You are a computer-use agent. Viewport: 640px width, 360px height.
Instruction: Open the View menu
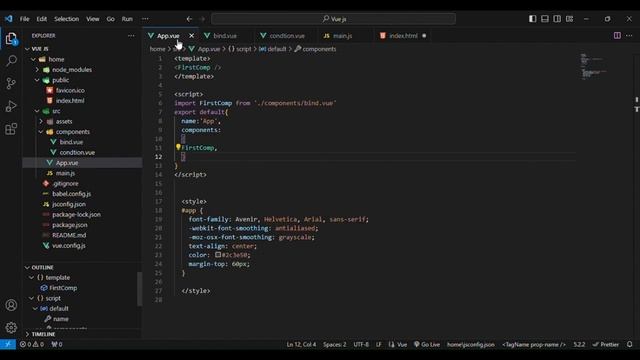[93, 19]
